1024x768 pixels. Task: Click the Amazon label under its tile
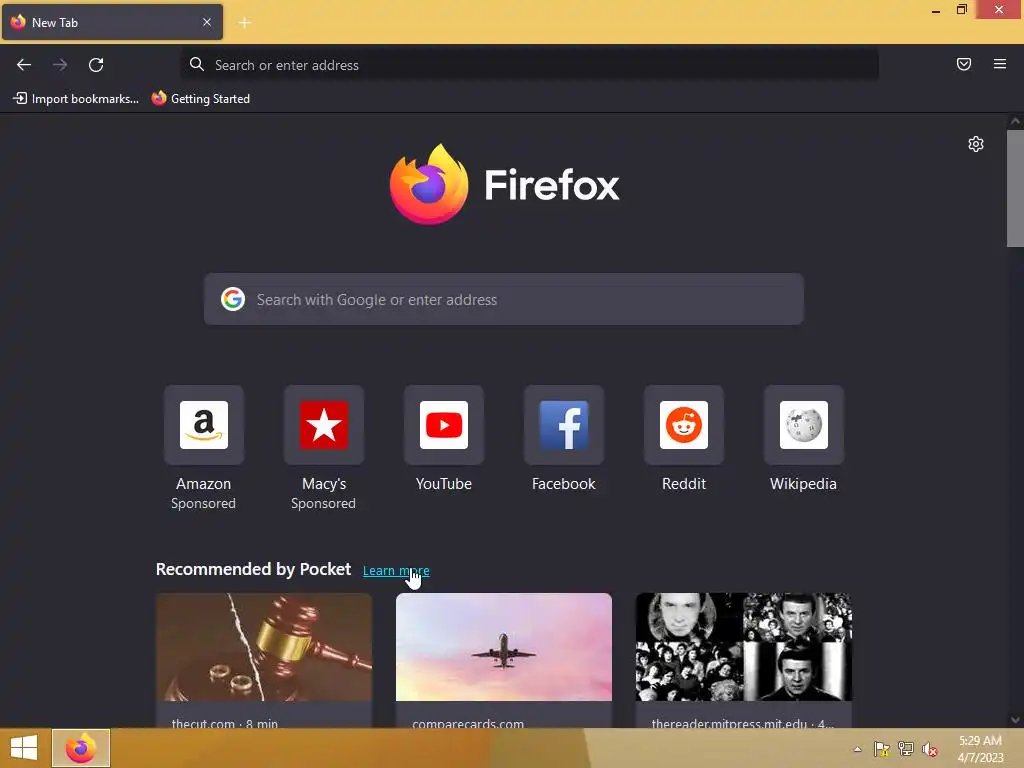204,484
